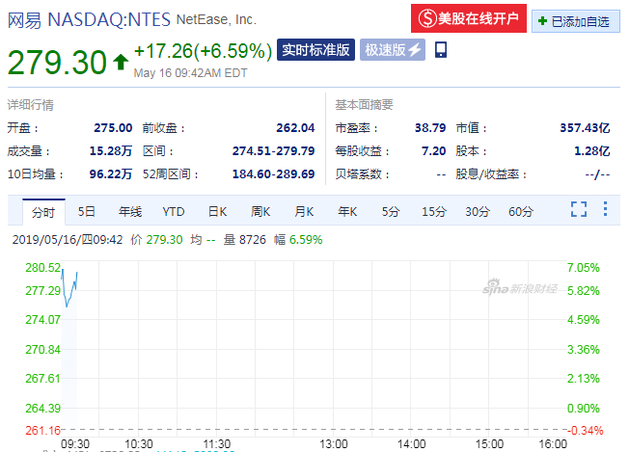This screenshot has height=452, width=630.
Task: Click the 280.52 price axis label
Action: pyautogui.click(x=43, y=268)
